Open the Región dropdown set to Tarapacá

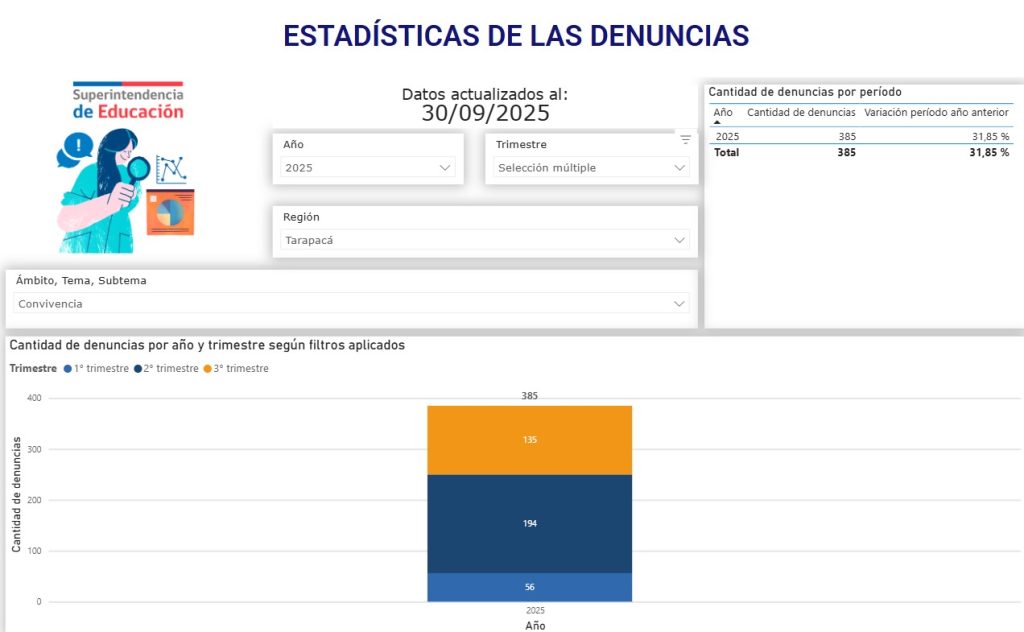tap(485, 240)
